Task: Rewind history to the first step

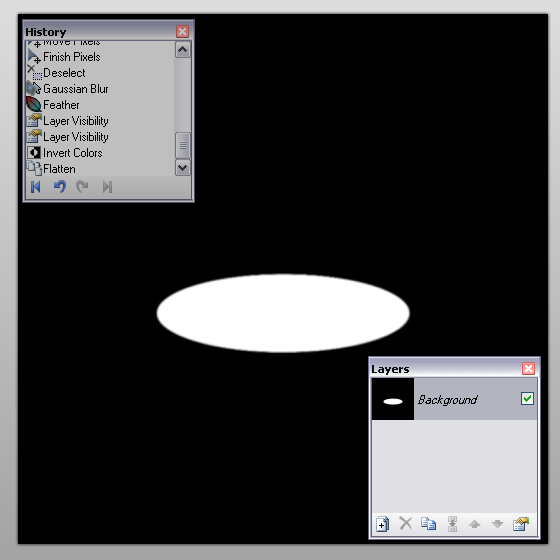Action: point(36,186)
